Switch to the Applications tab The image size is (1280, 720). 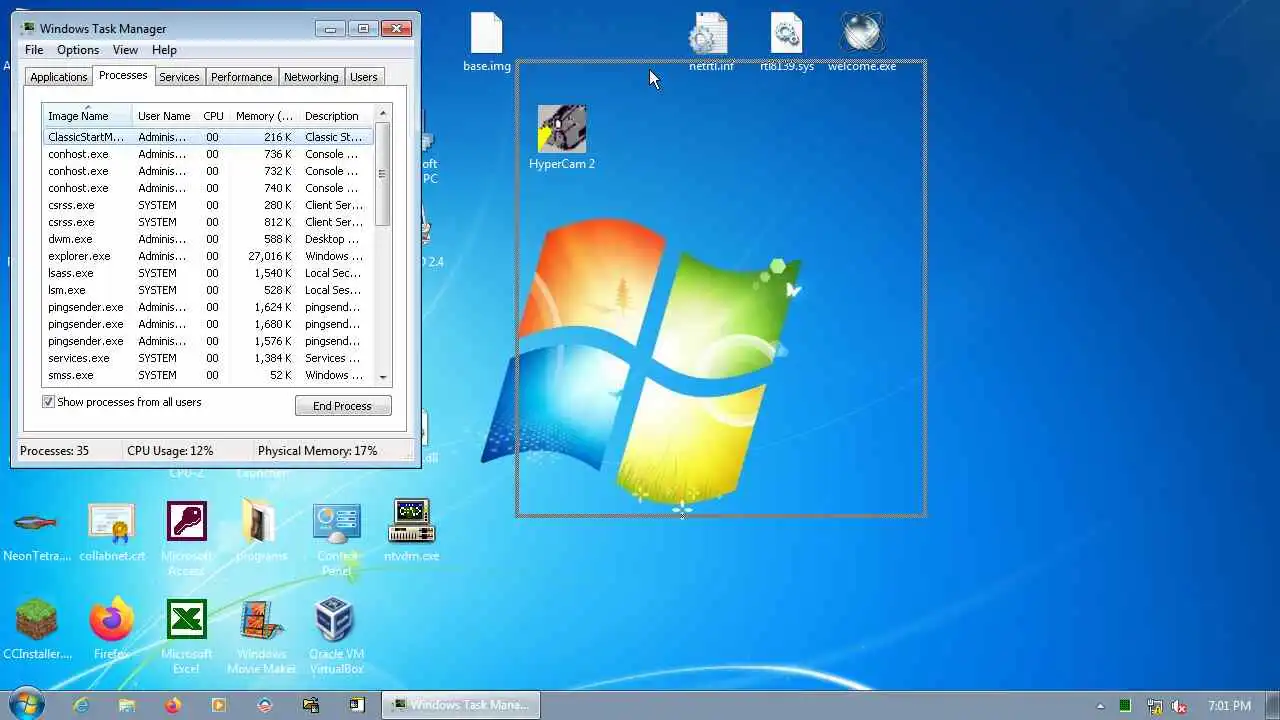click(59, 77)
